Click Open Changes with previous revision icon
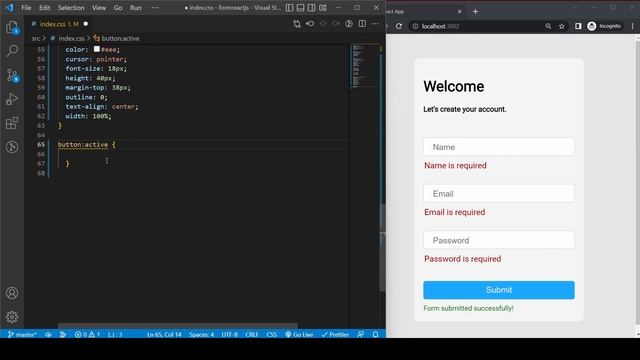The image size is (640, 360). coord(310,24)
